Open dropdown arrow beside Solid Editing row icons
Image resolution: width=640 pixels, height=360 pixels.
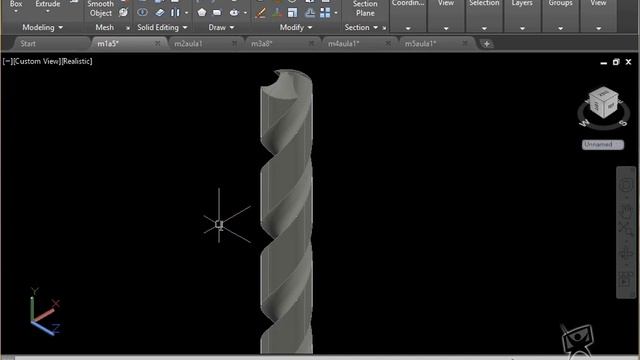[x=187, y=13]
